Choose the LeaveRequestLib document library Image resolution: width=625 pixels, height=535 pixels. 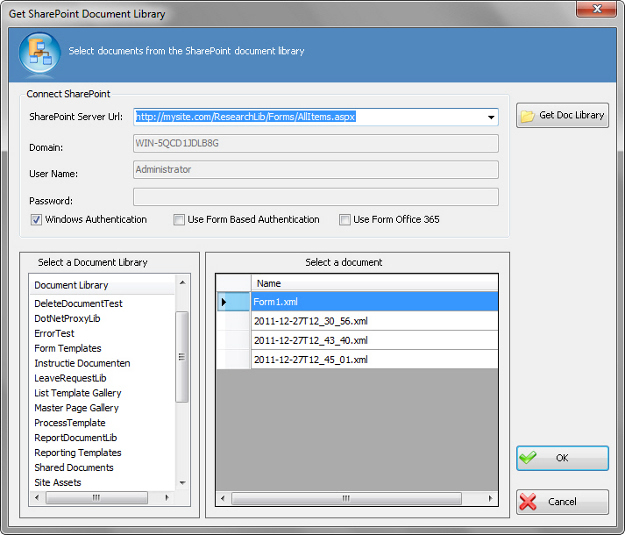tap(70, 378)
